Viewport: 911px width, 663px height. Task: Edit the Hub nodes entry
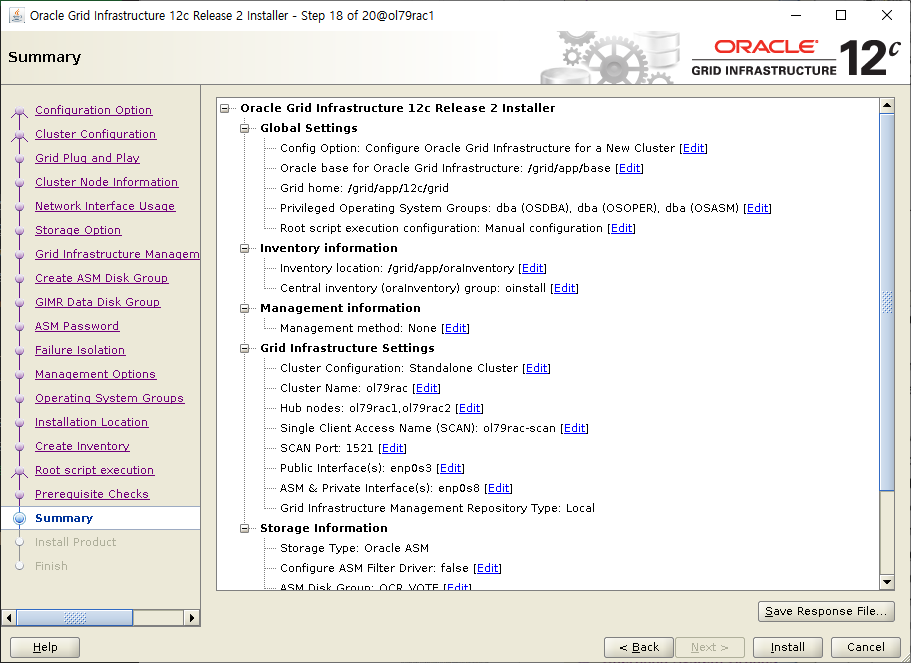click(469, 408)
